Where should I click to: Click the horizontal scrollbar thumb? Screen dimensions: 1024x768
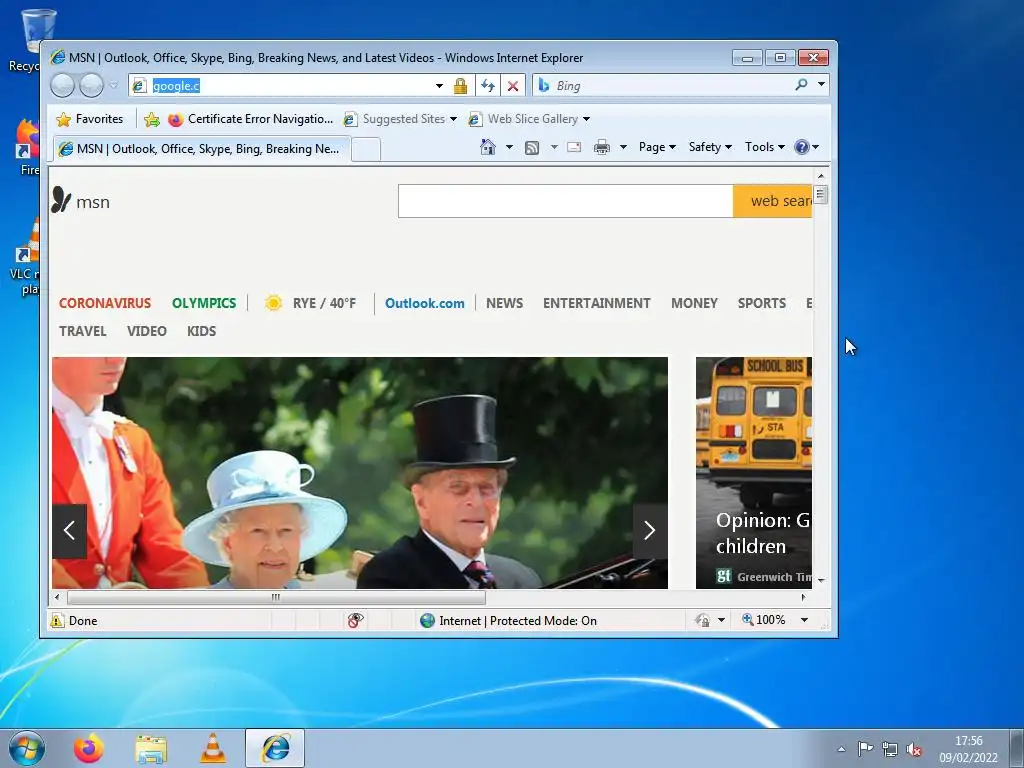(276, 597)
